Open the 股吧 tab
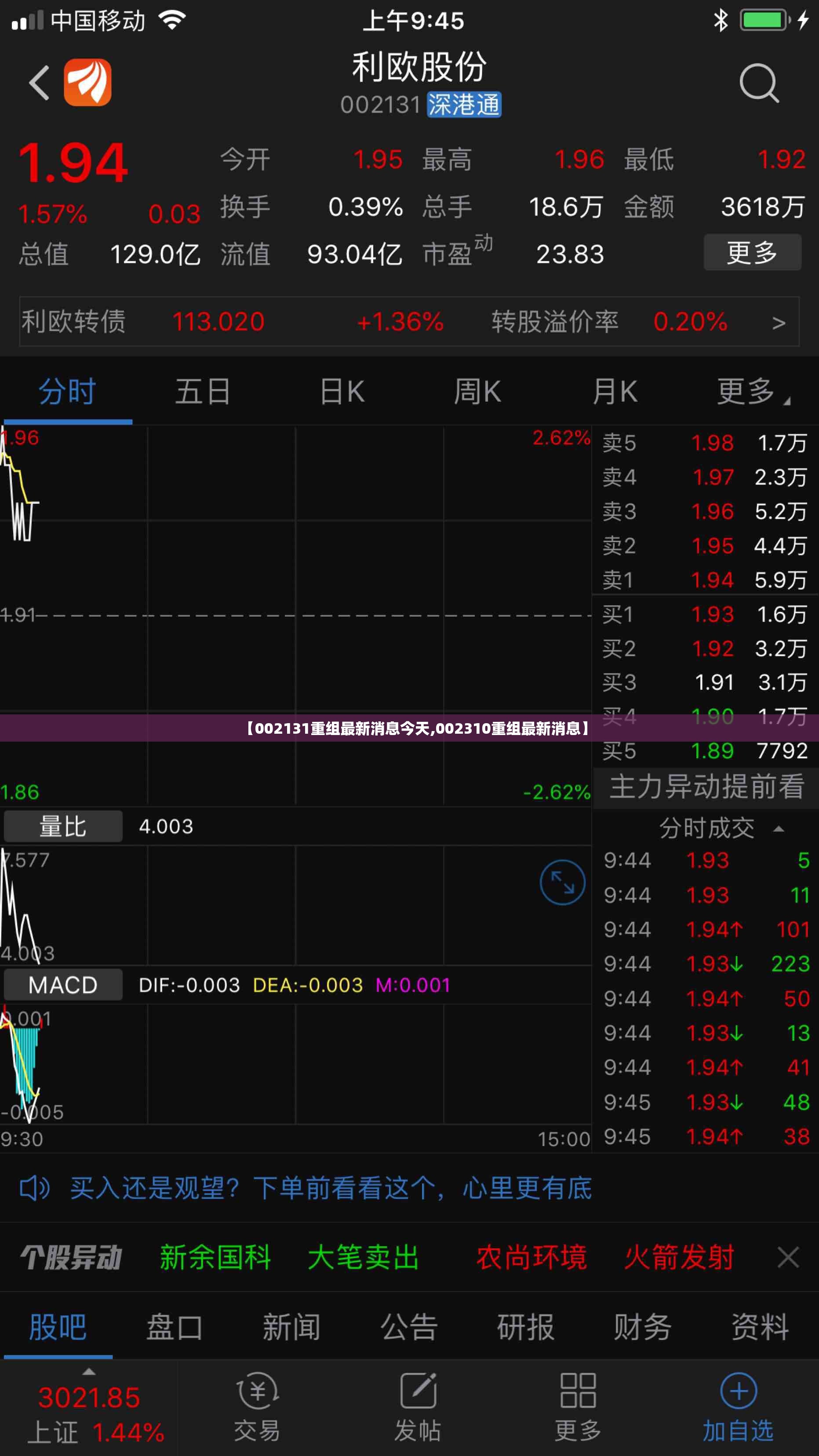Screen dimensions: 819x1456 pos(58,1327)
